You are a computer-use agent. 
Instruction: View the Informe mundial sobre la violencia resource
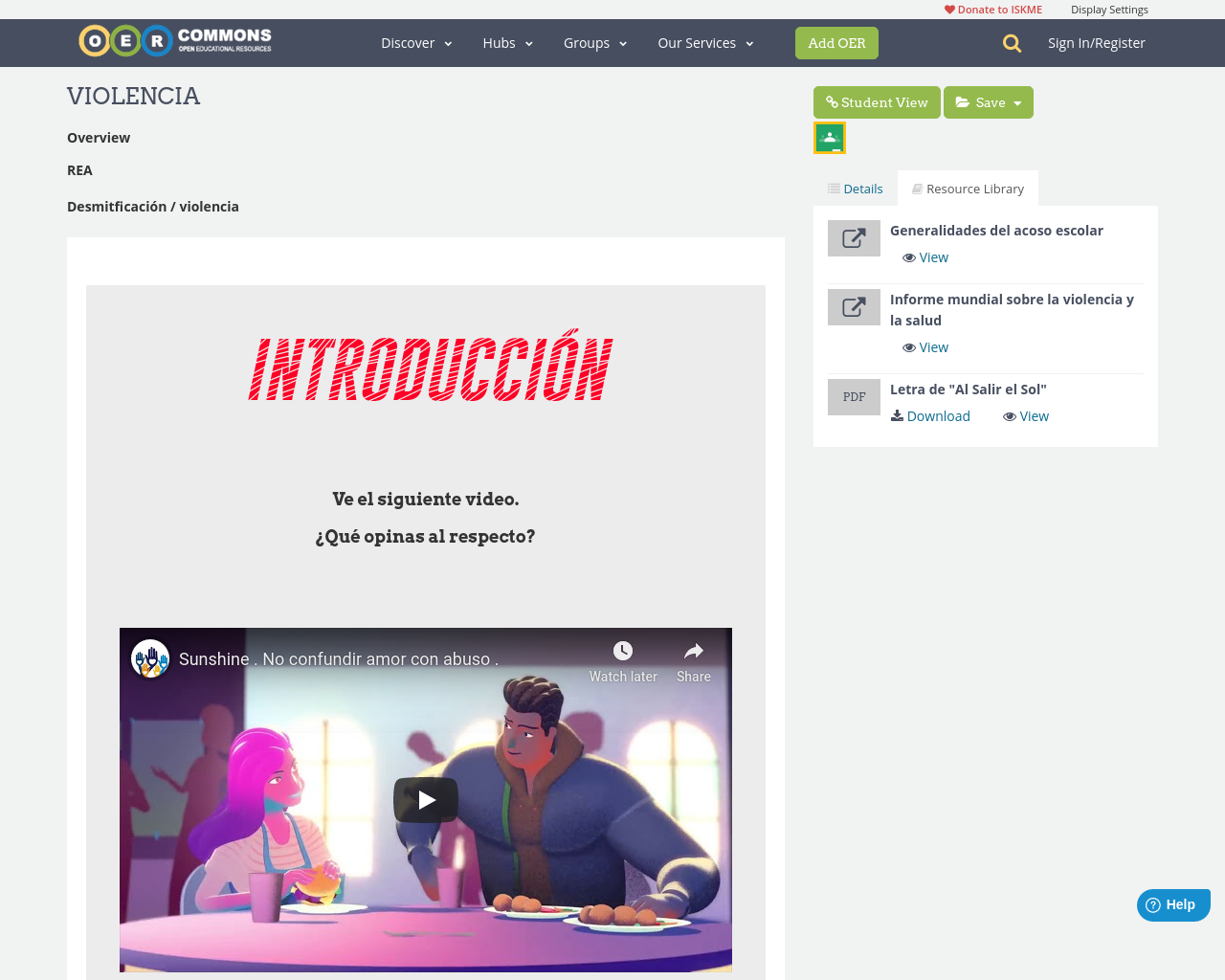[x=924, y=346]
